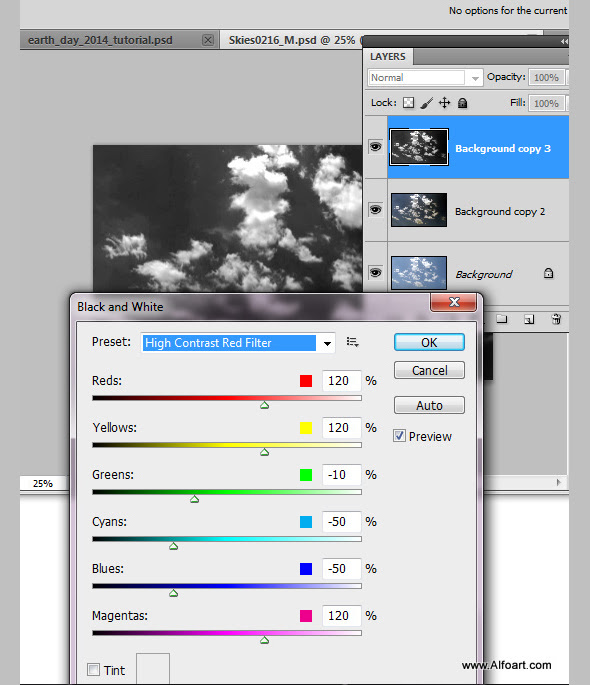Click the Cyans percentage input field
The height and width of the screenshot is (685, 590).
tap(342, 522)
